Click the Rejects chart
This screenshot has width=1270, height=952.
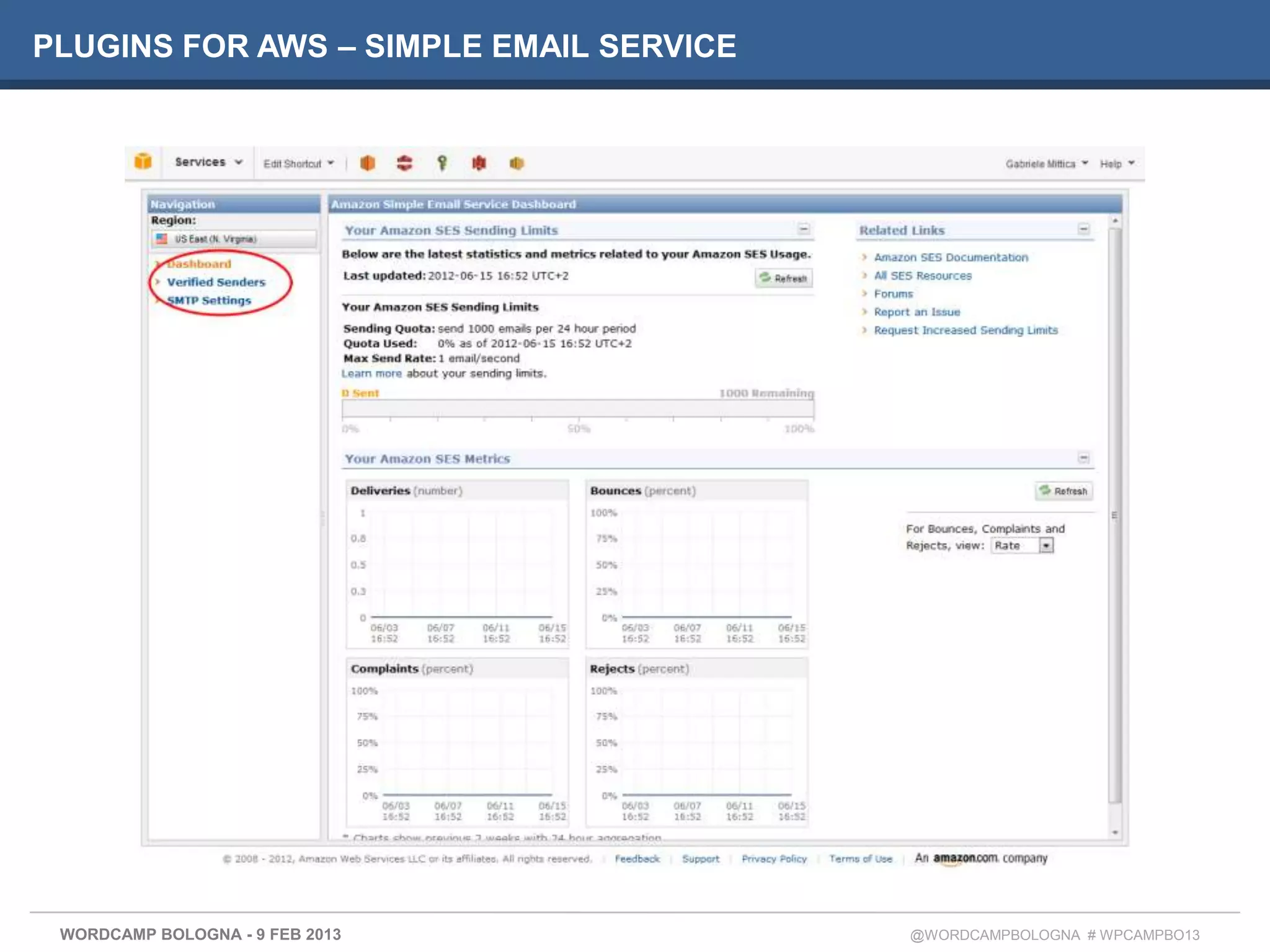(x=696, y=742)
